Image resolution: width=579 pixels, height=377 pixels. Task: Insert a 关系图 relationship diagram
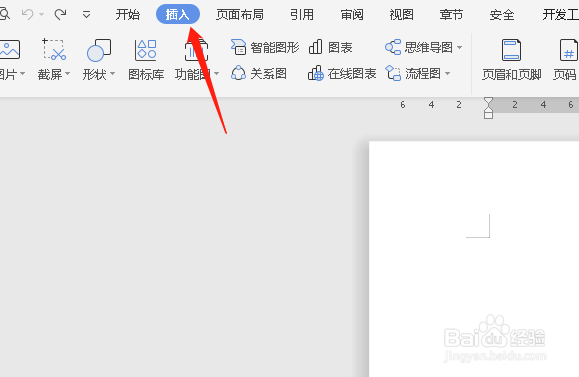(259, 73)
